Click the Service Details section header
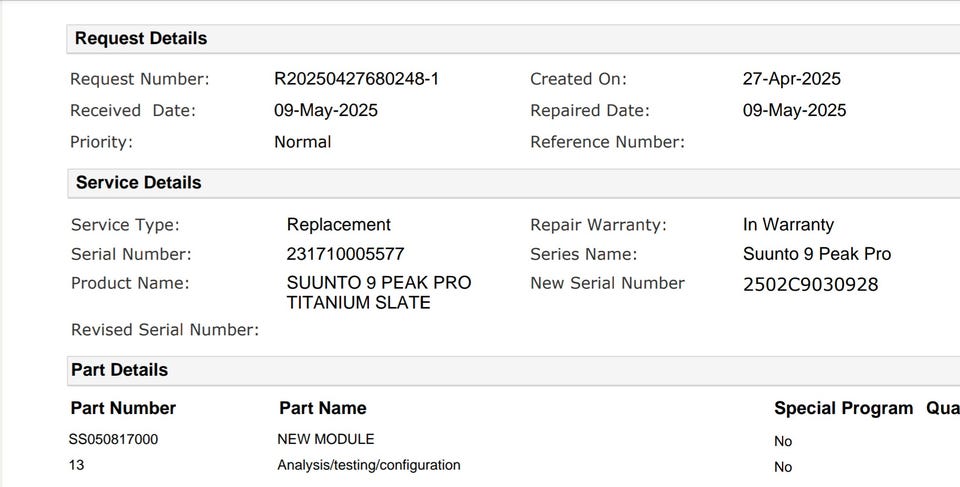 pos(138,183)
